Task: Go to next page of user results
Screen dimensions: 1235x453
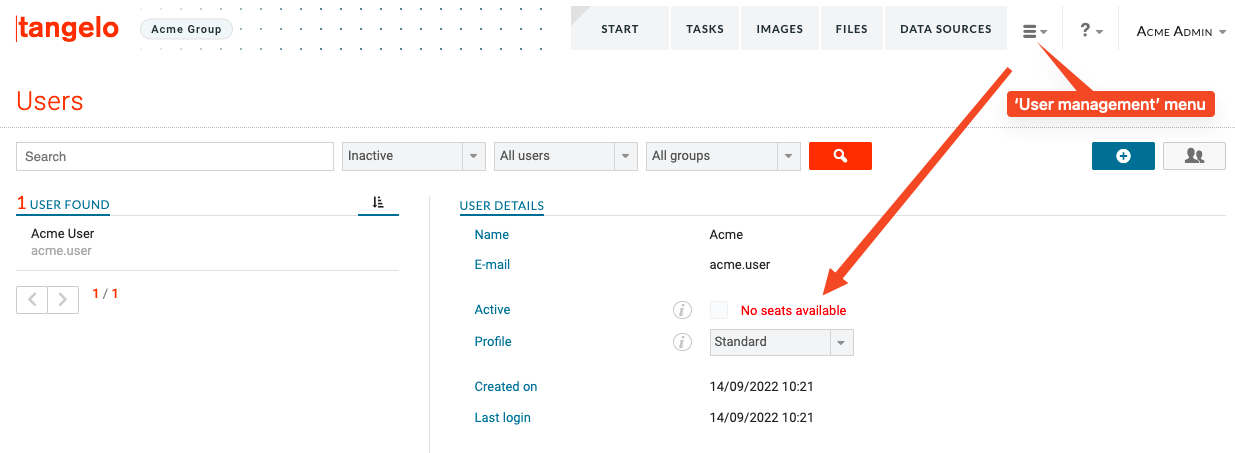Action: (x=63, y=298)
